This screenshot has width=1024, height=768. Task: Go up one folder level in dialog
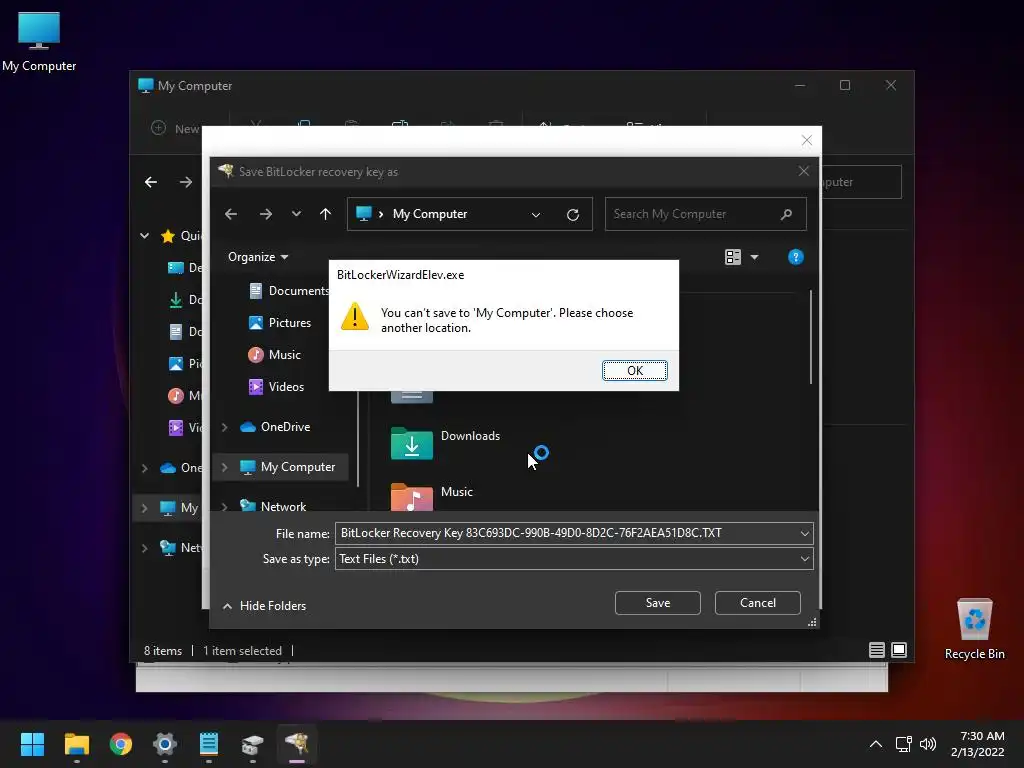(x=325, y=214)
